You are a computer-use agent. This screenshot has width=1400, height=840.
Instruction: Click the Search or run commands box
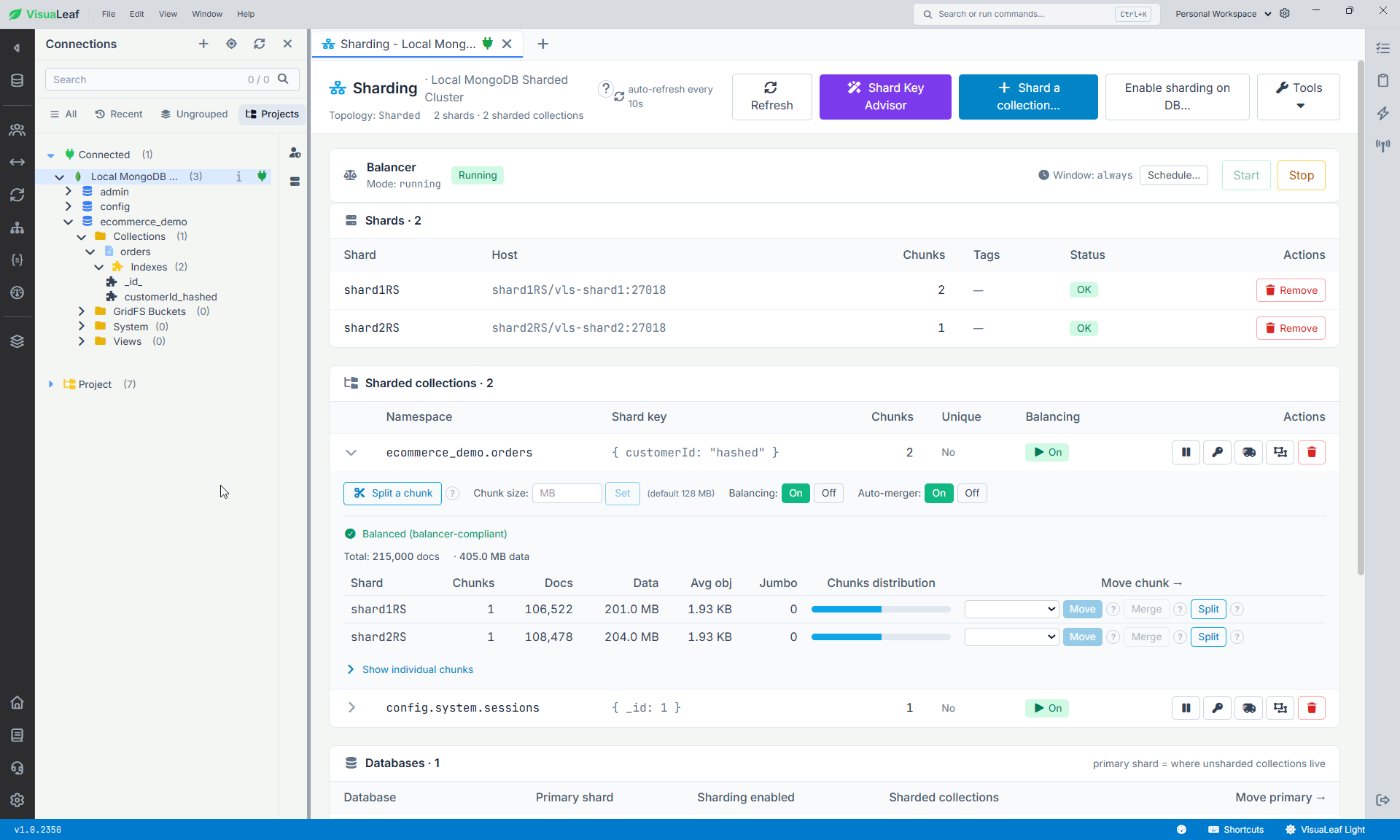1036,14
